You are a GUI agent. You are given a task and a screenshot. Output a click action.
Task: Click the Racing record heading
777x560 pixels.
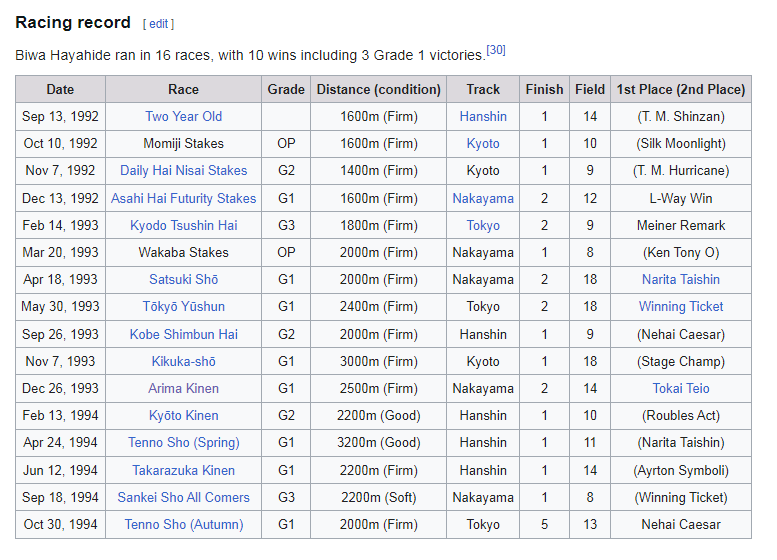73,23
